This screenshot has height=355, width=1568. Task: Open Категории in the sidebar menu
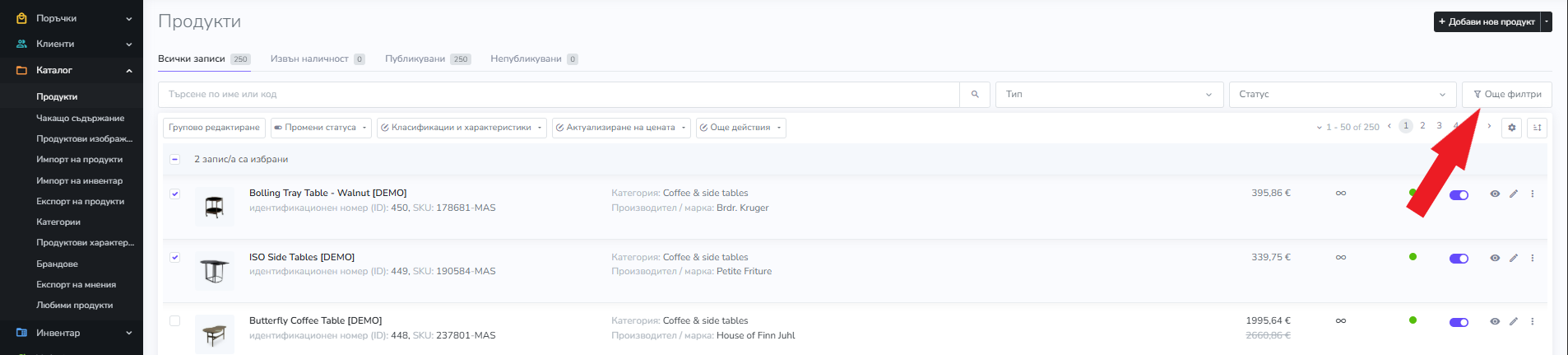58,222
